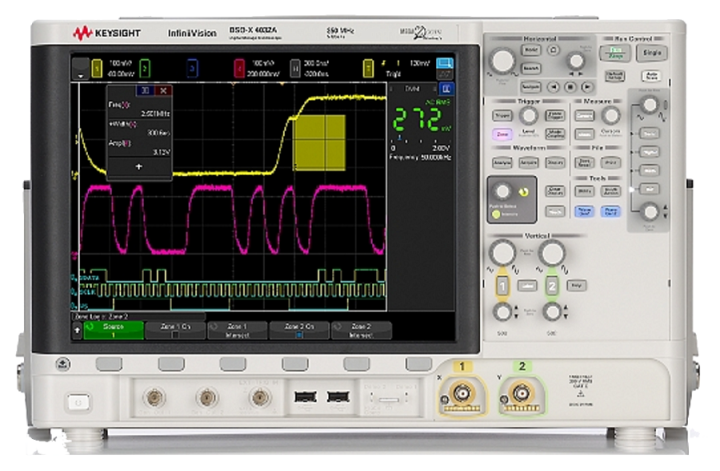Open Zone 1 Intersect softkey options

(237, 331)
